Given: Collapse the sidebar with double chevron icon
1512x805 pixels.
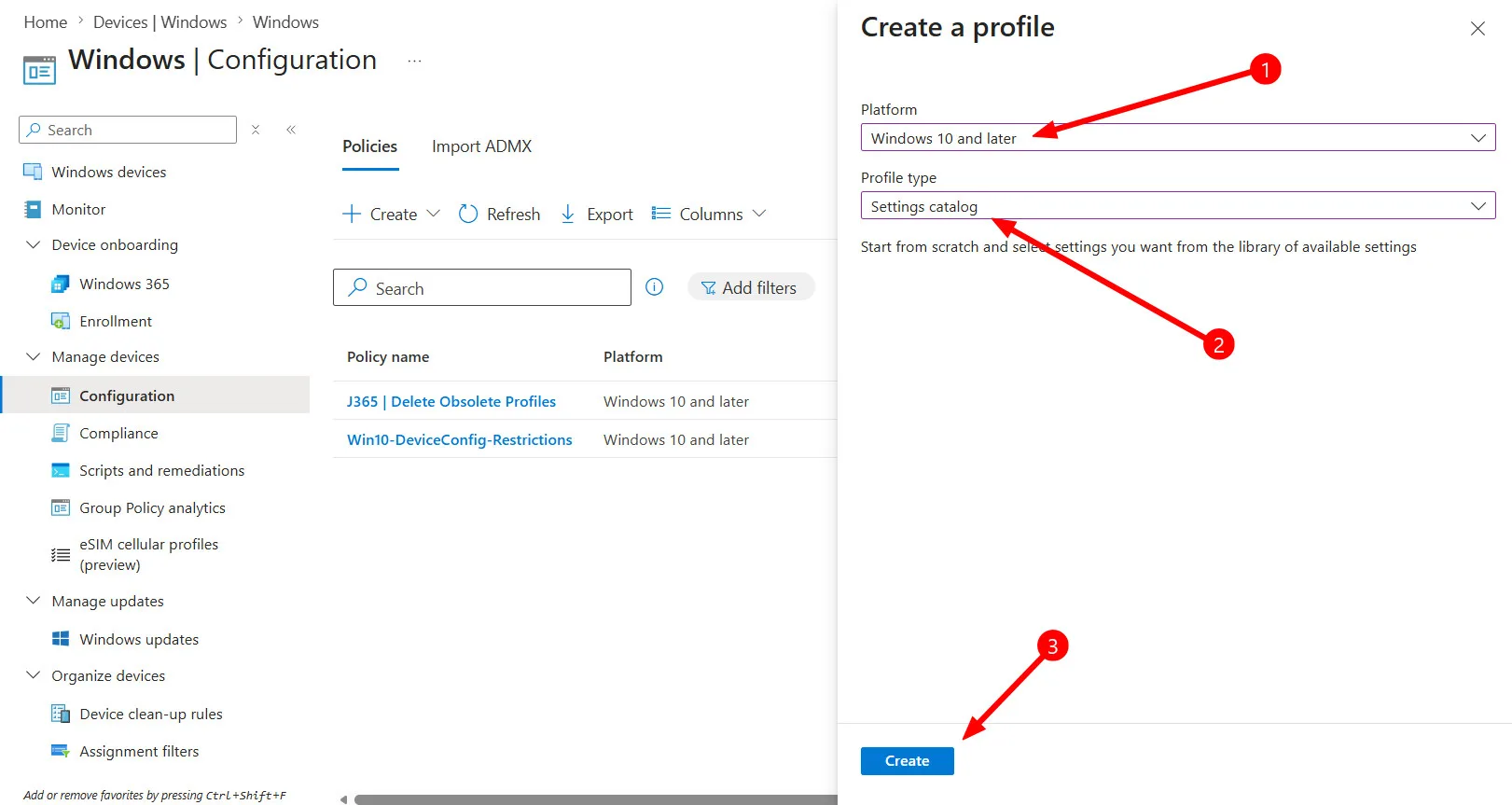Looking at the screenshot, I should tap(291, 130).
